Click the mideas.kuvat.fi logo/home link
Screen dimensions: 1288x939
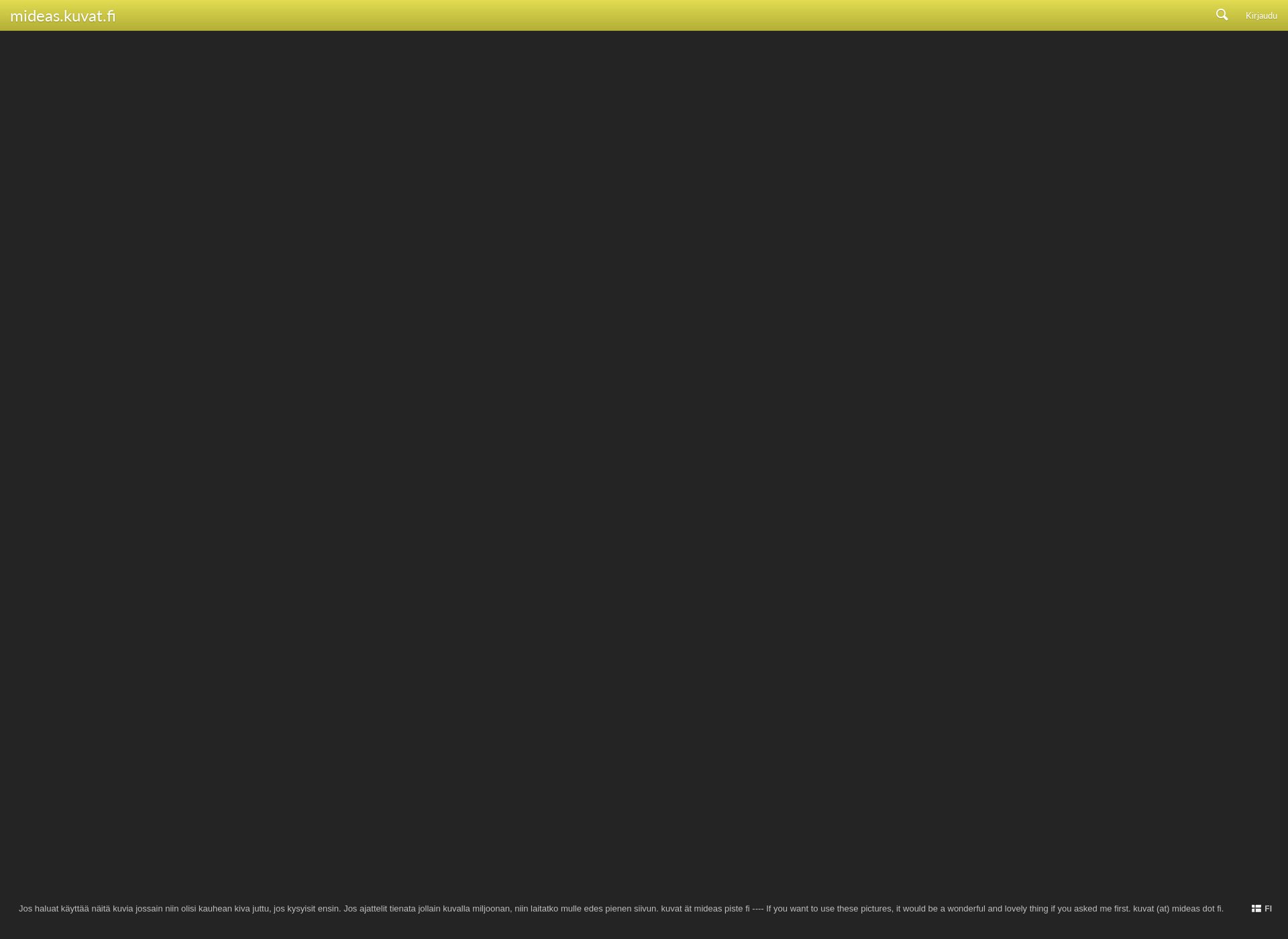pos(63,15)
